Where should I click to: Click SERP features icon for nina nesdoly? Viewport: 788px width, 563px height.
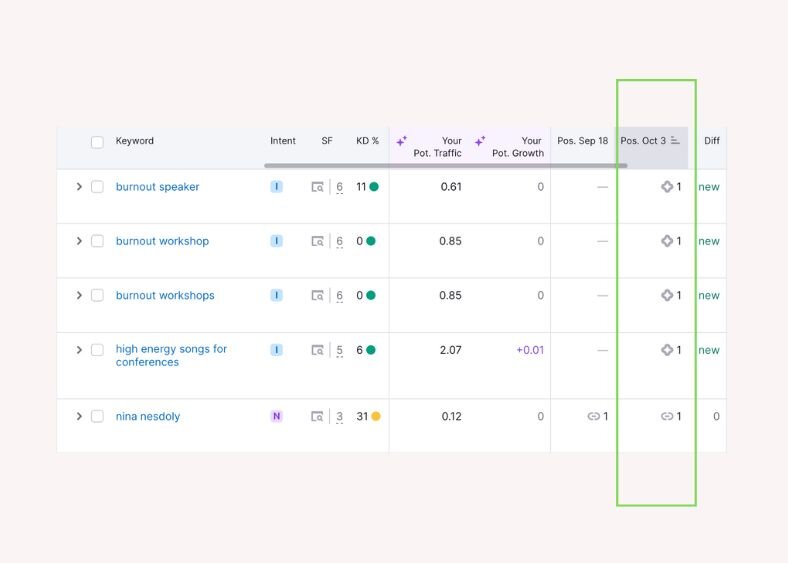(317, 417)
